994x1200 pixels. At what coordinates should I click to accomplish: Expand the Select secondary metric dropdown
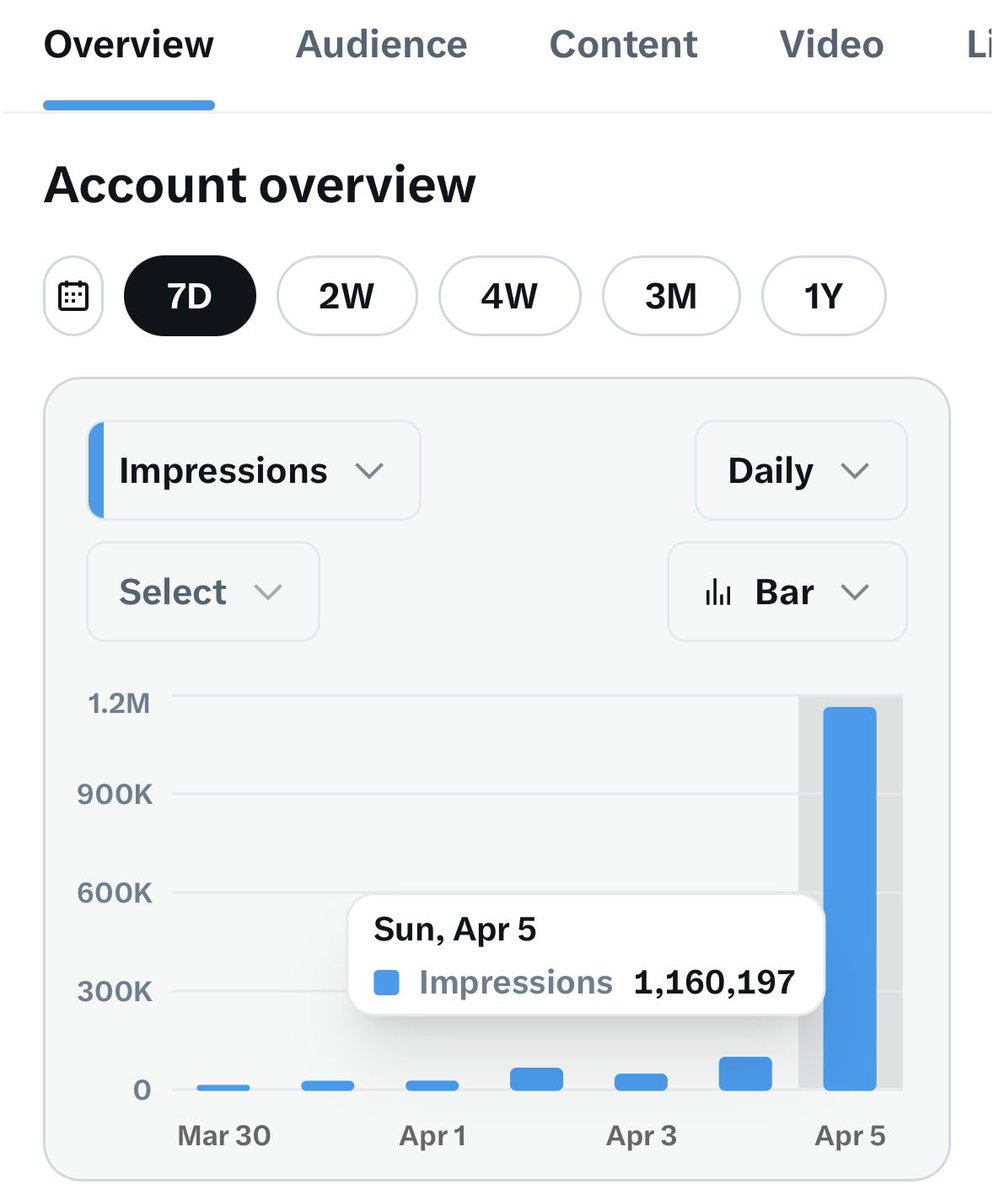(x=203, y=592)
